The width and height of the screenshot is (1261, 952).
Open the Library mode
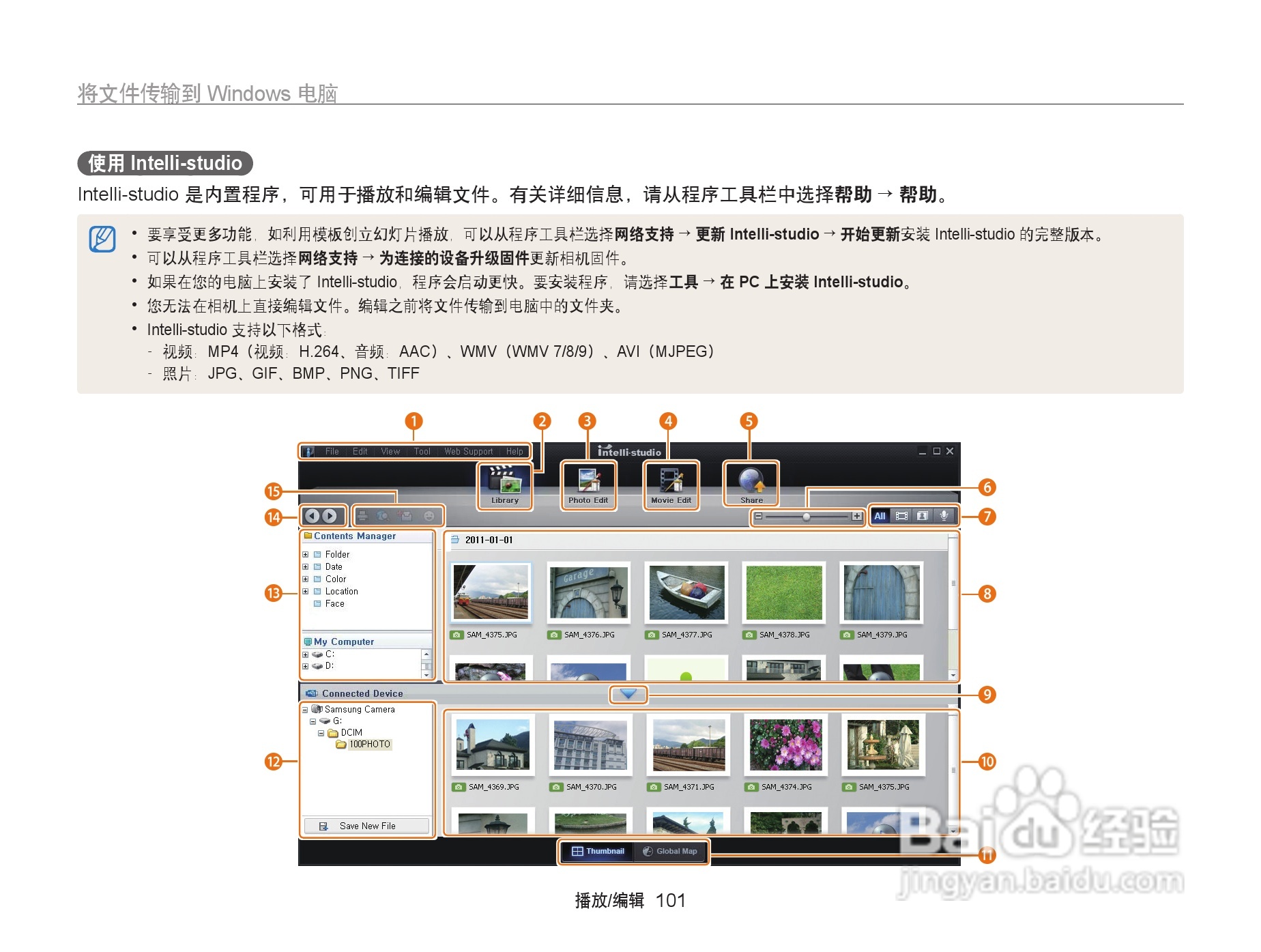click(x=505, y=485)
